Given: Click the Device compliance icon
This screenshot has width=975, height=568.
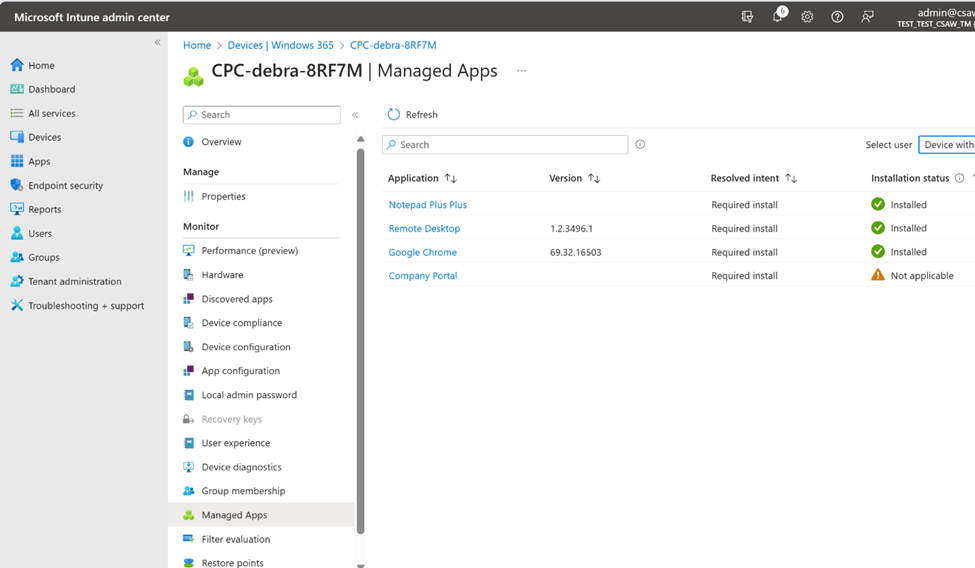Looking at the screenshot, I should pyautogui.click(x=188, y=322).
